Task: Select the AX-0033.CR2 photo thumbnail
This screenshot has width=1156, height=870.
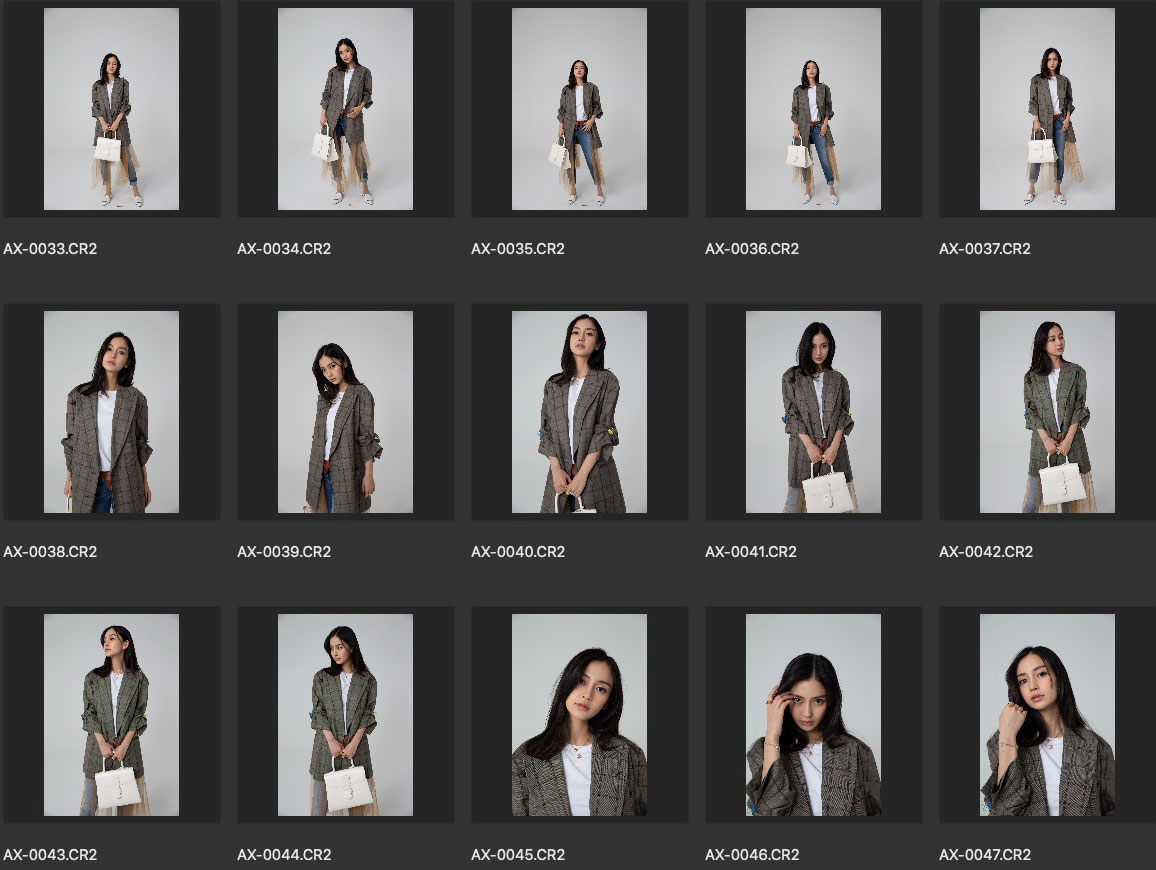Action: (111, 109)
